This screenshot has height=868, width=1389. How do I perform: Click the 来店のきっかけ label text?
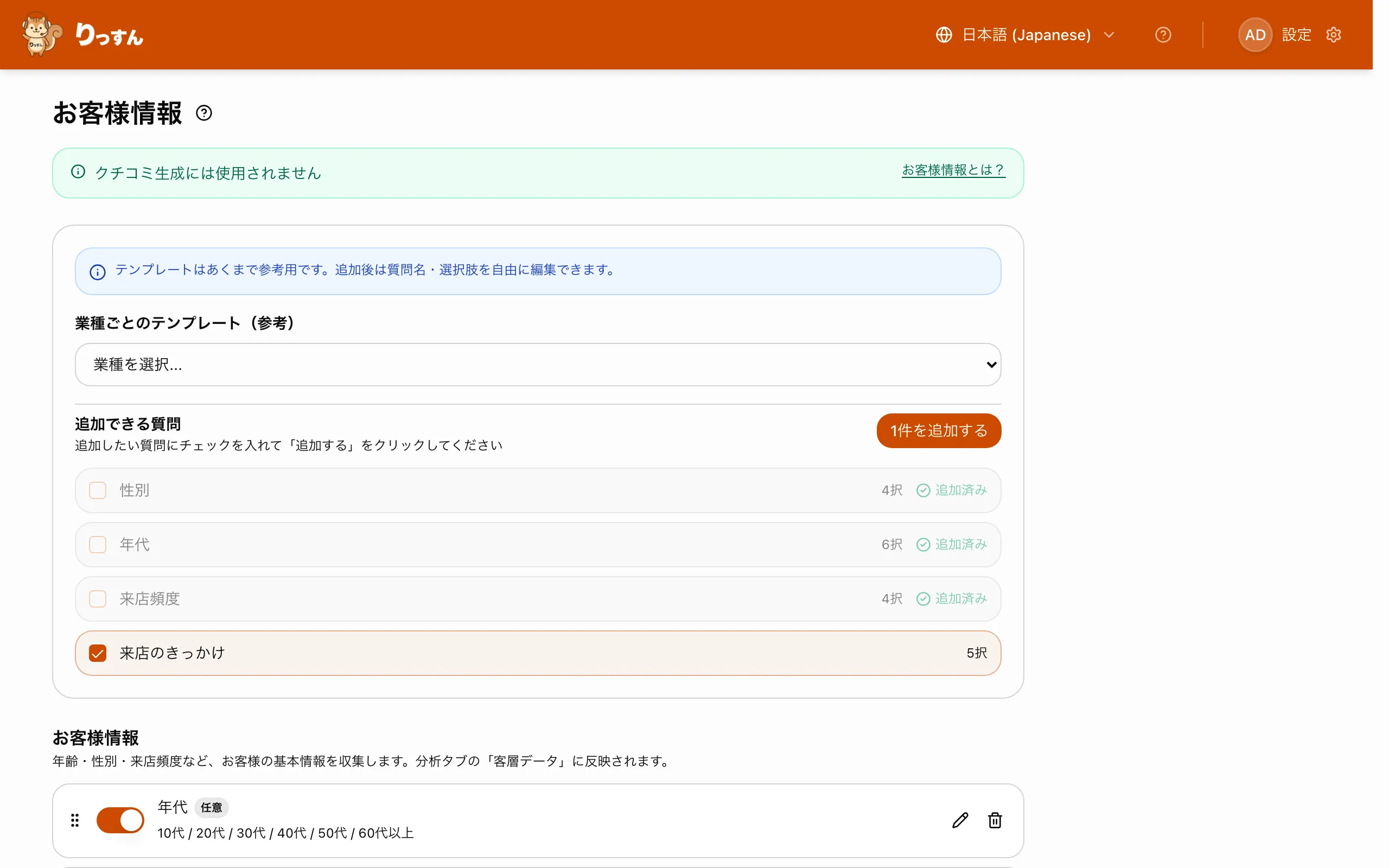point(171,653)
